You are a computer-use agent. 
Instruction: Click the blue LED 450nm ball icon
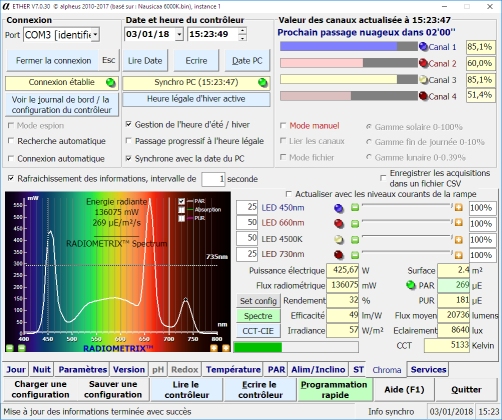click(339, 208)
